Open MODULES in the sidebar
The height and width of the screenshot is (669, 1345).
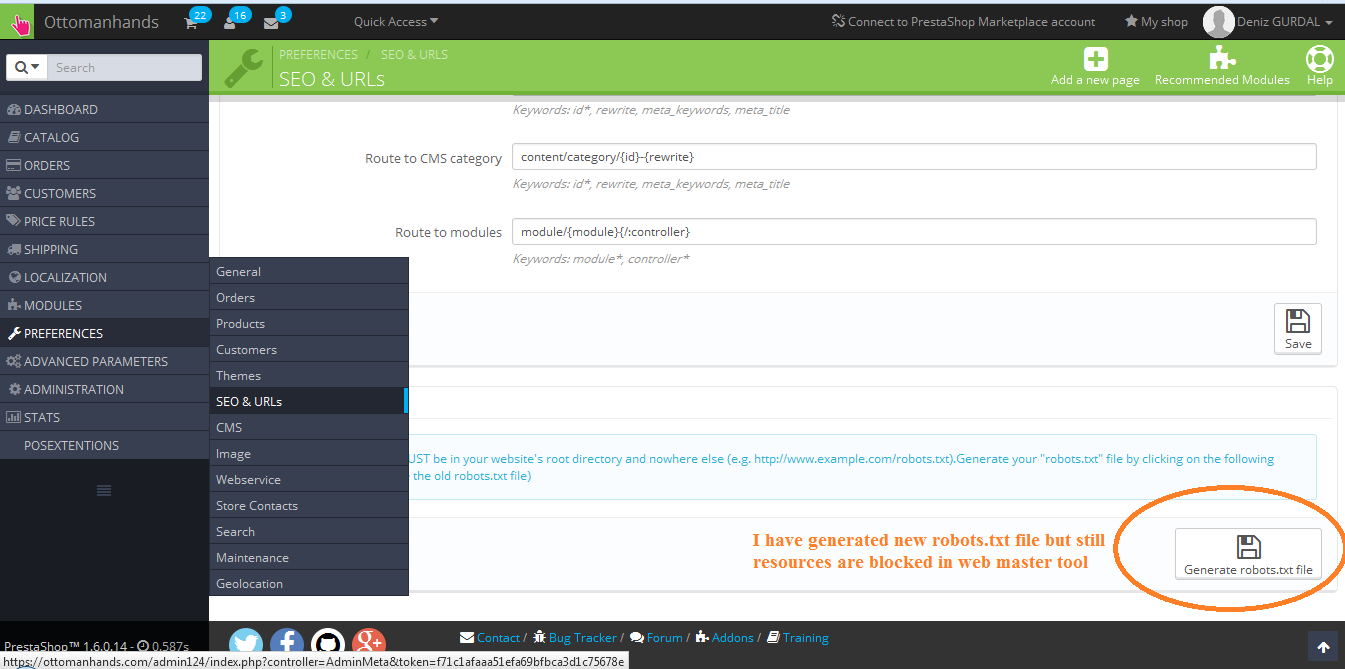pos(104,305)
